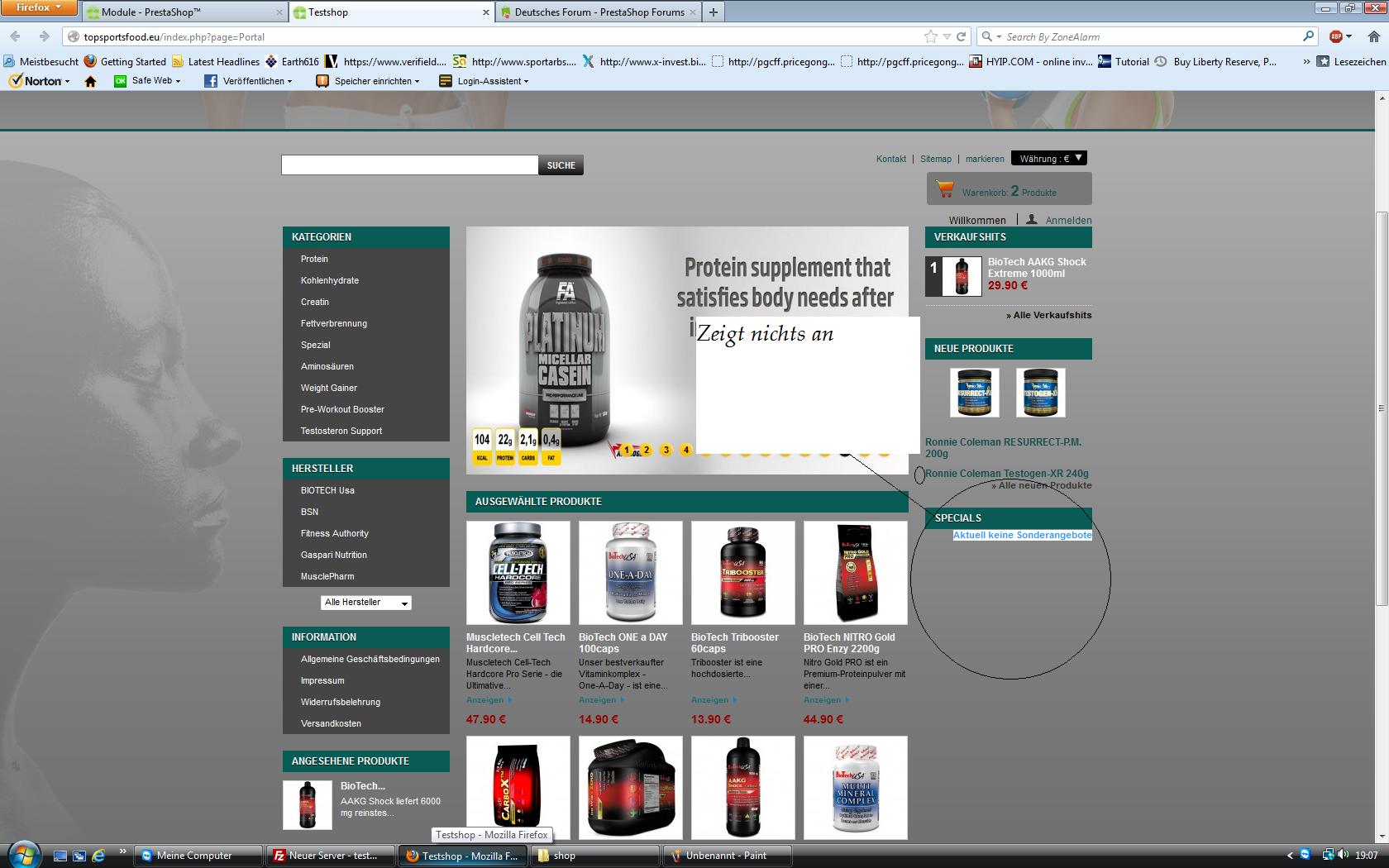
Task: Switch to the Meine Computer taskbar window
Action: pos(199,856)
